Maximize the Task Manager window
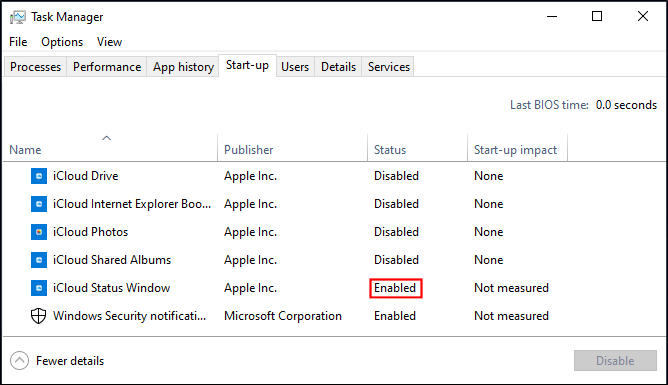 click(597, 17)
